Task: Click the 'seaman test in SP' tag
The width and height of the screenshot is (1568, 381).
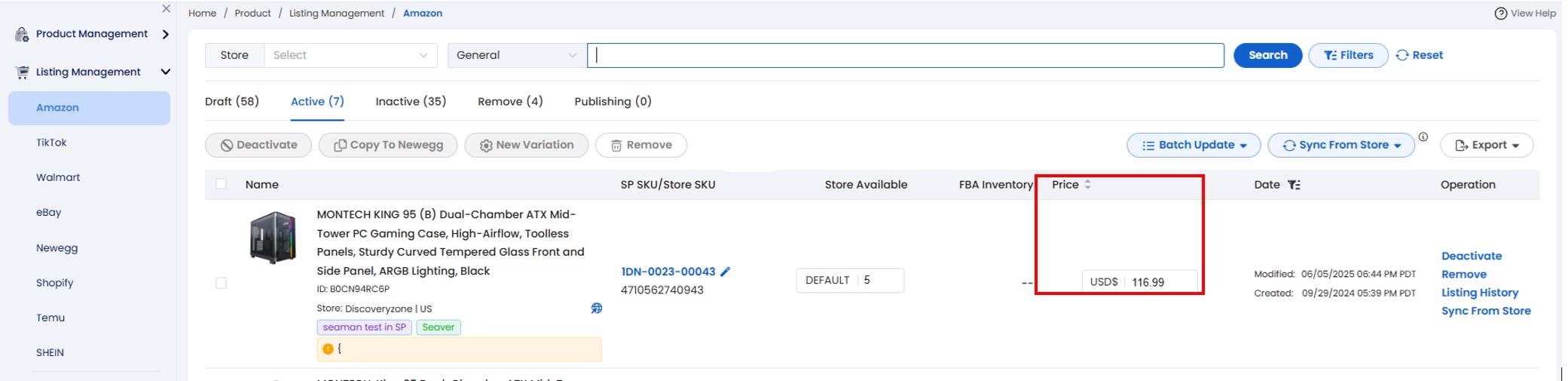Action: tap(364, 327)
